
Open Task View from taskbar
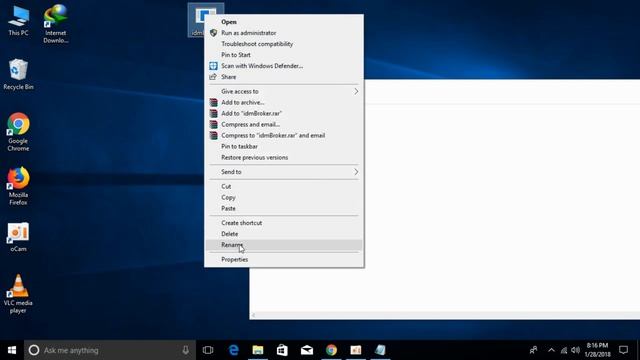[208, 350]
